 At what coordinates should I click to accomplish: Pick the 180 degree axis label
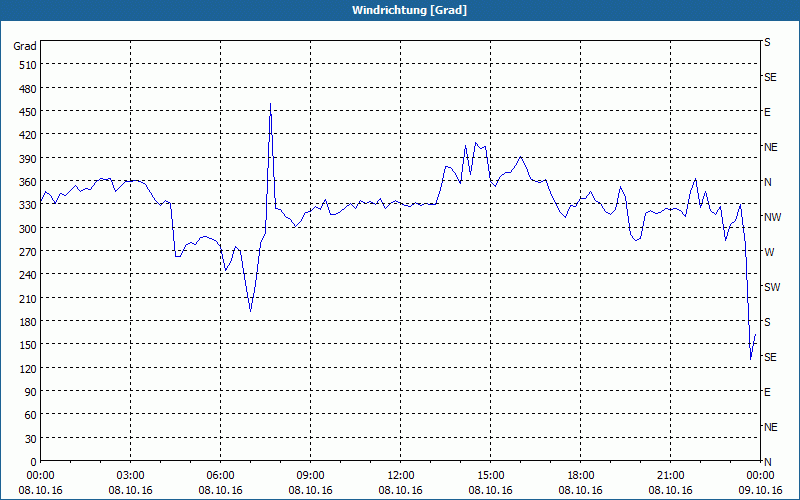(28, 322)
